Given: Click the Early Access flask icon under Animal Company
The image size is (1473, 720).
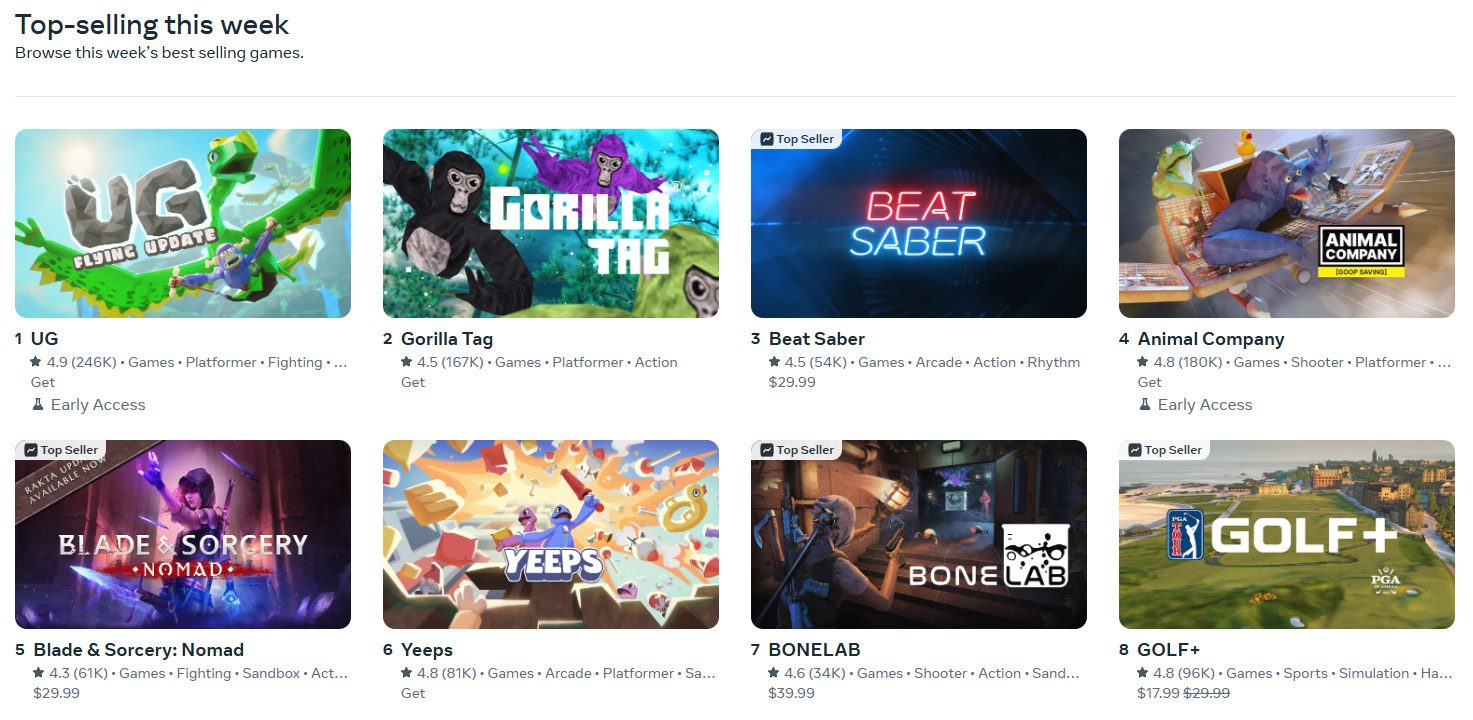Looking at the screenshot, I should [1145, 405].
